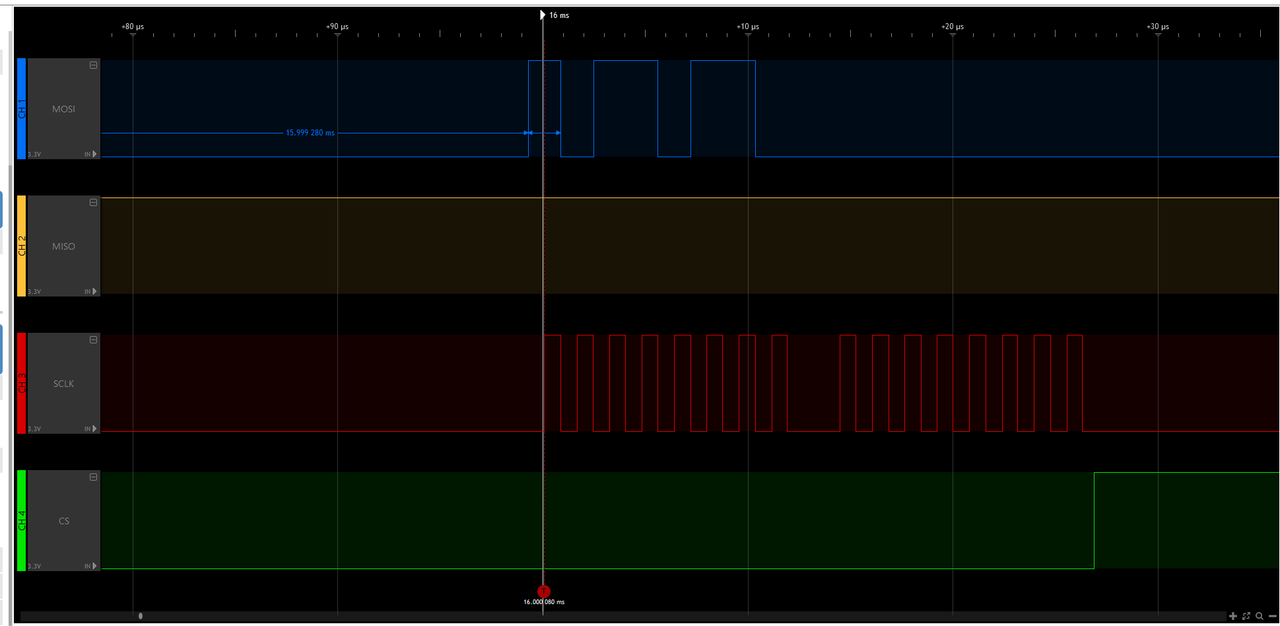The image size is (1280, 626).
Task: Collapse the CS channel row
Action: 93,477
